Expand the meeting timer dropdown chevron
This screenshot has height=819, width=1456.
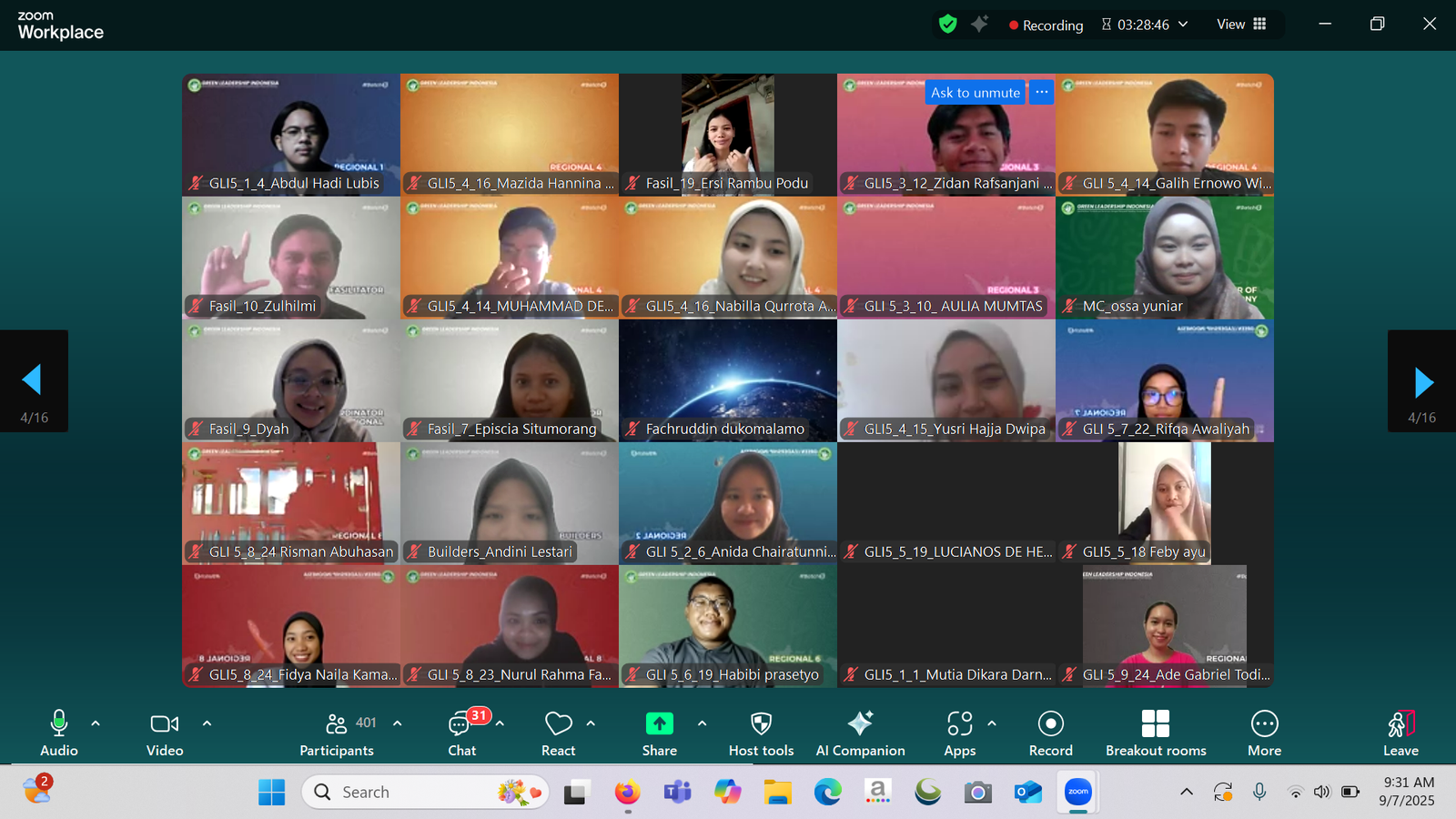(x=1183, y=25)
